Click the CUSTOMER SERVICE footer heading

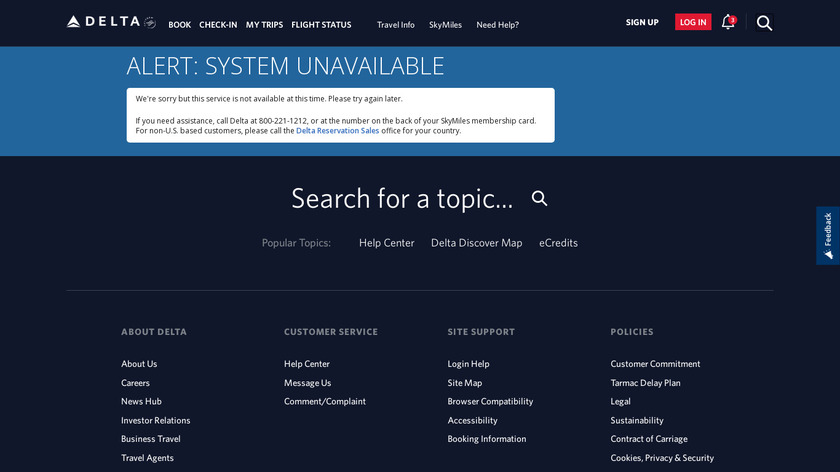331,332
